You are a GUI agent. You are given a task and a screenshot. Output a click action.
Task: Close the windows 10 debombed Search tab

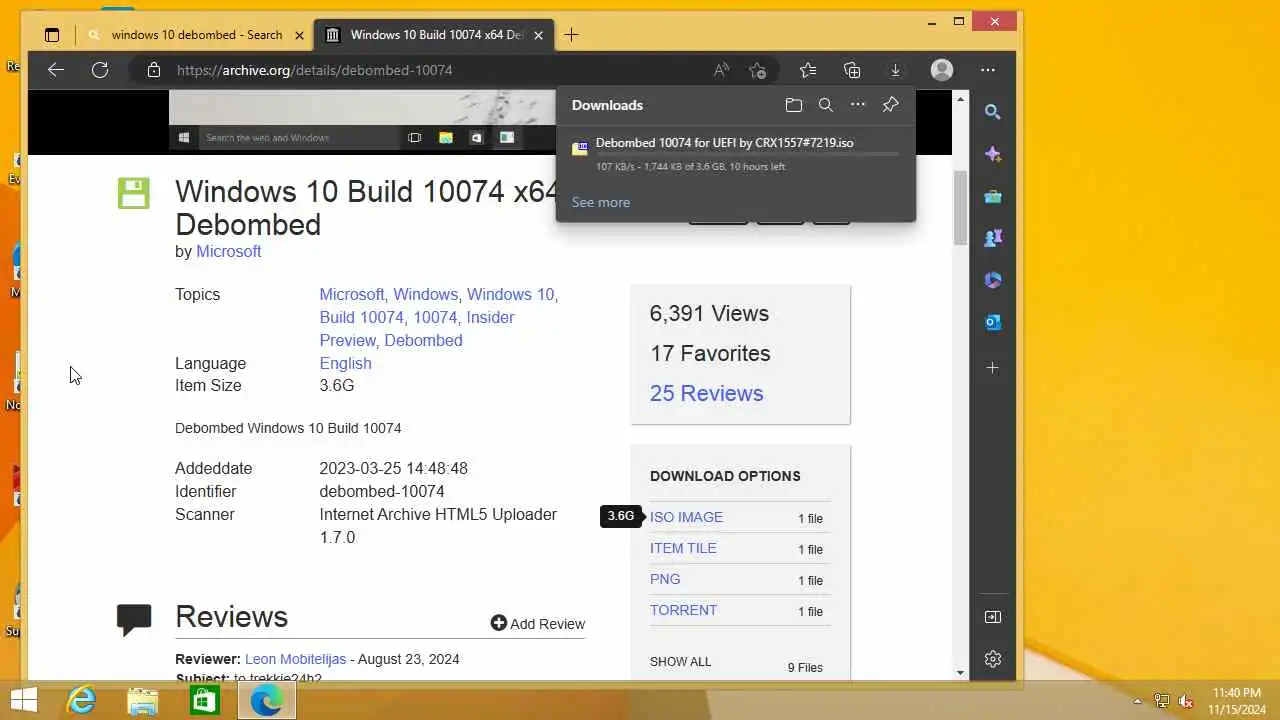(299, 35)
